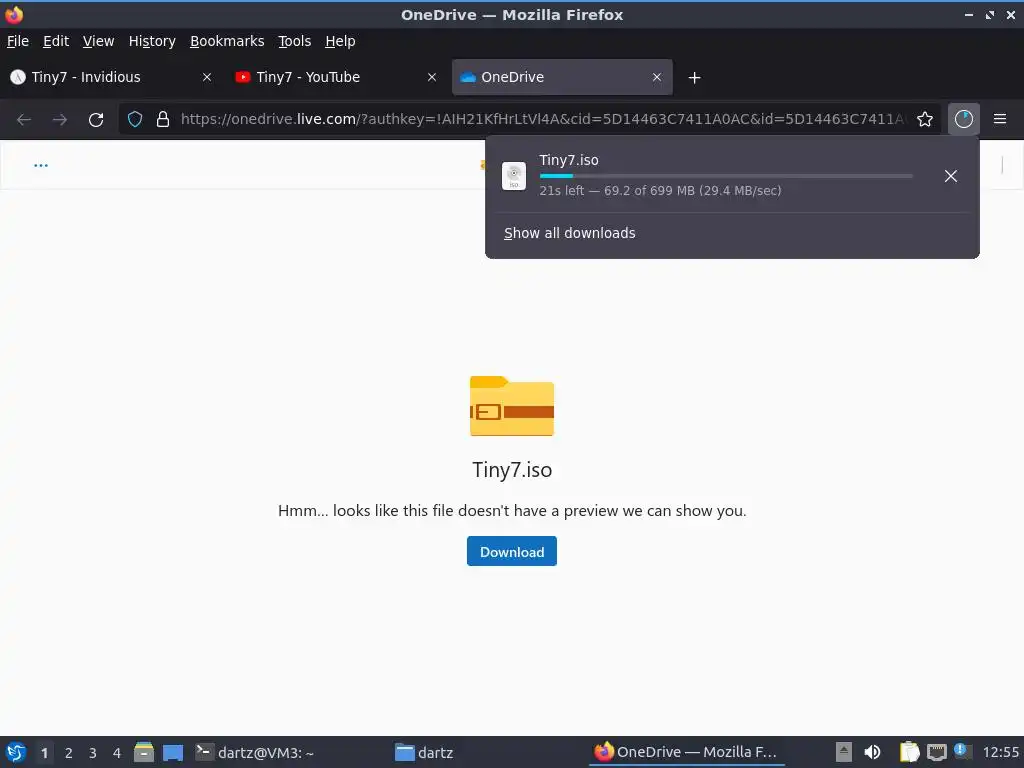The image size is (1024, 768).
Task: Open the OneDrive three-dots more options menu
Action: pos(40,165)
